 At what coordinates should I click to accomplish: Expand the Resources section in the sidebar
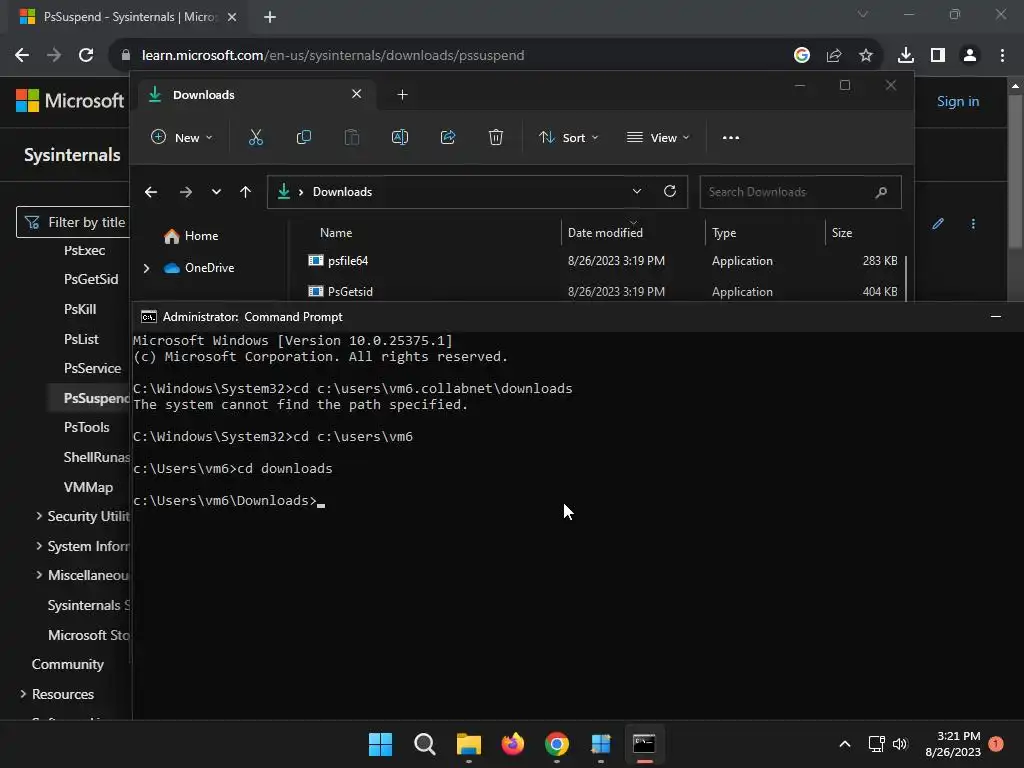point(23,694)
